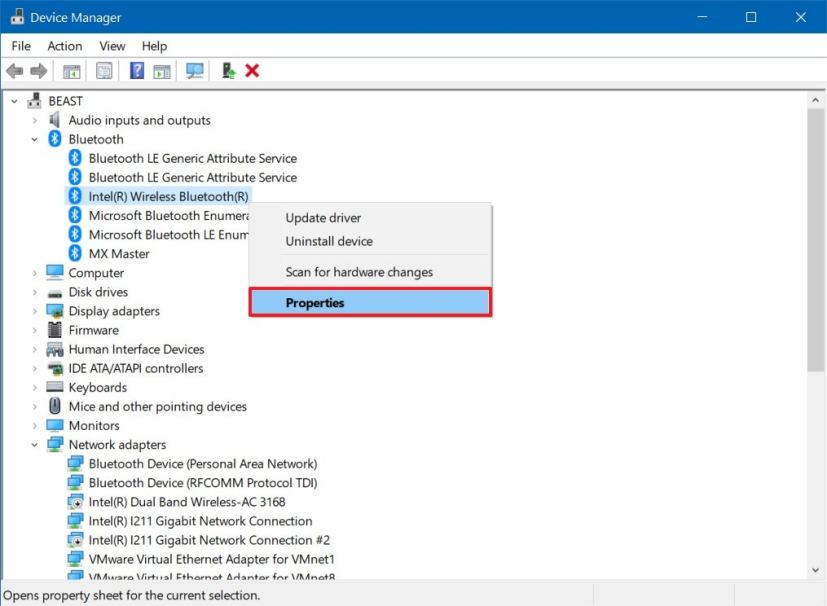
Task: Click the Network adapters category icon
Action: coord(55,444)
